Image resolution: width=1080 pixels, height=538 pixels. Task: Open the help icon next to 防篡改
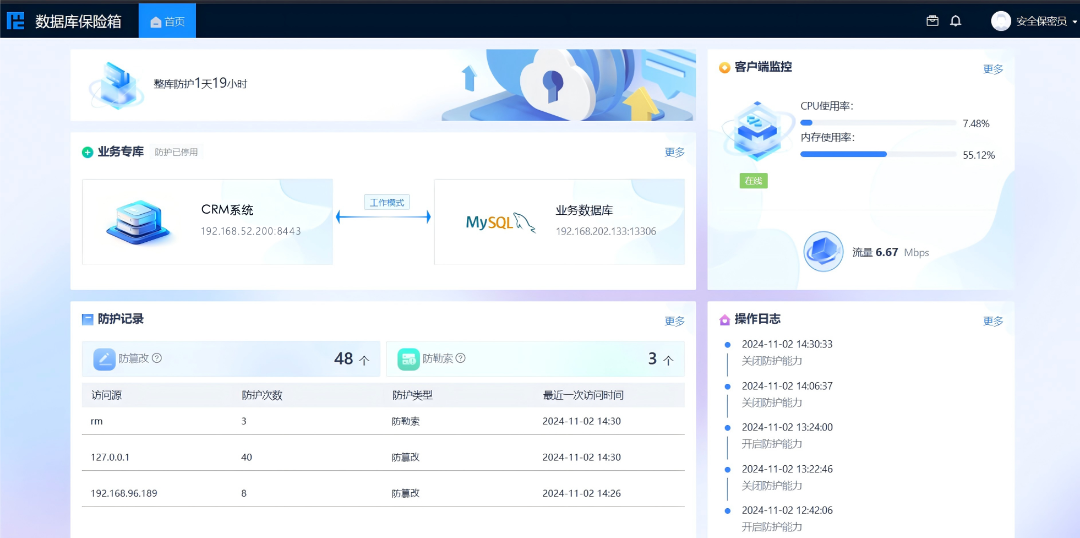click(156, 358)
